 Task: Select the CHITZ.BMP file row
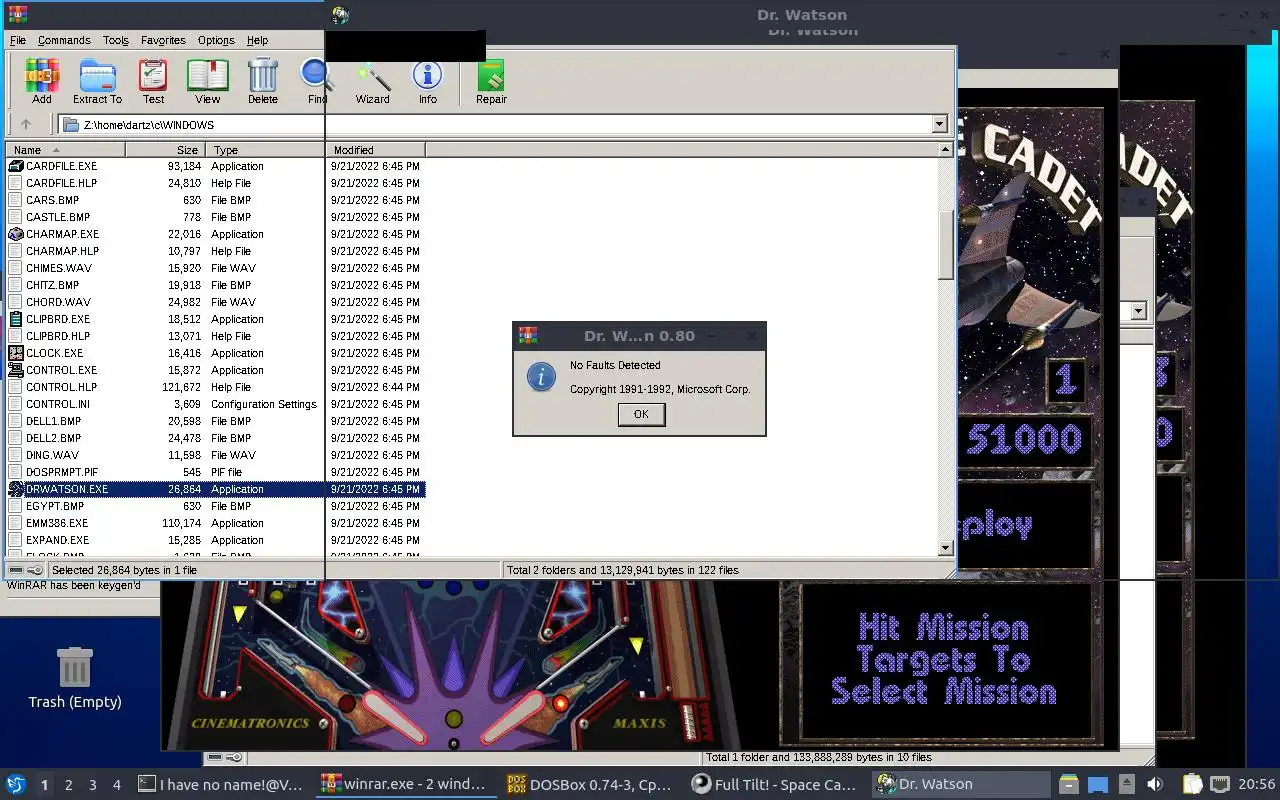(x=216, y=285)
